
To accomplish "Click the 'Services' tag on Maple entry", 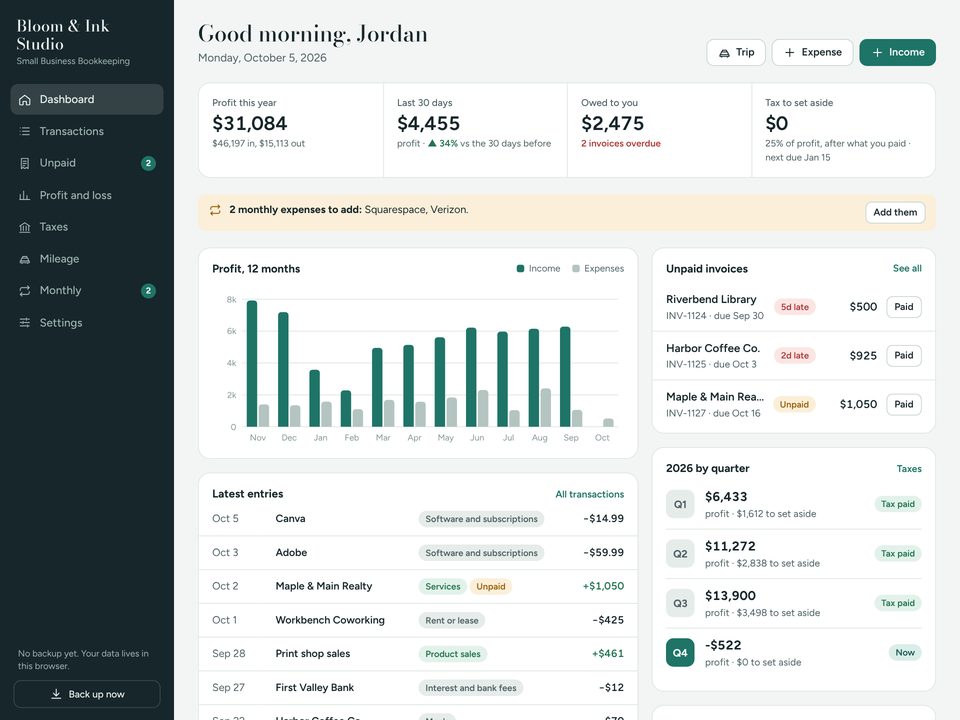I will 443,587.
